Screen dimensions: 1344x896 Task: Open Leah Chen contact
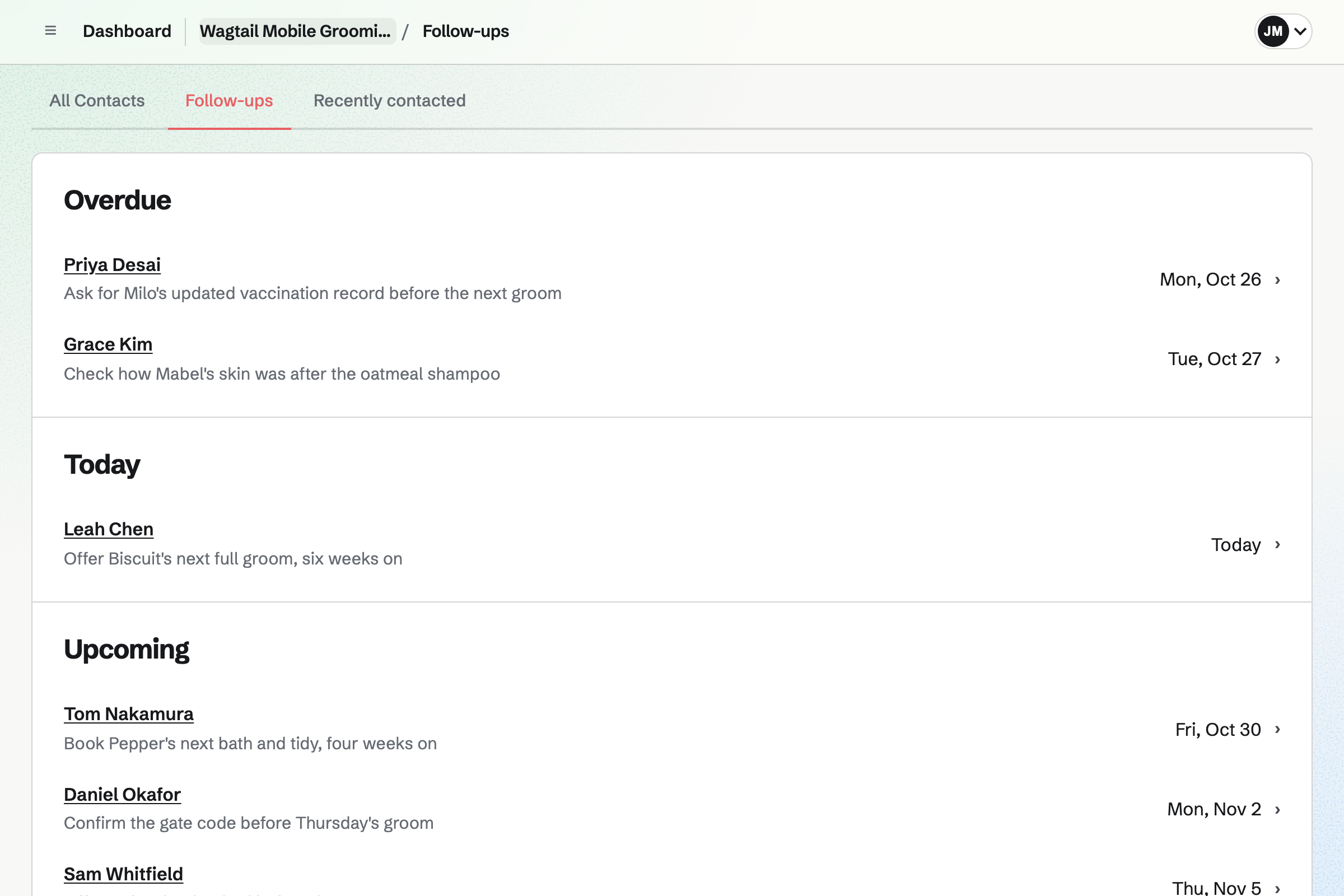(x=109, y=529)
